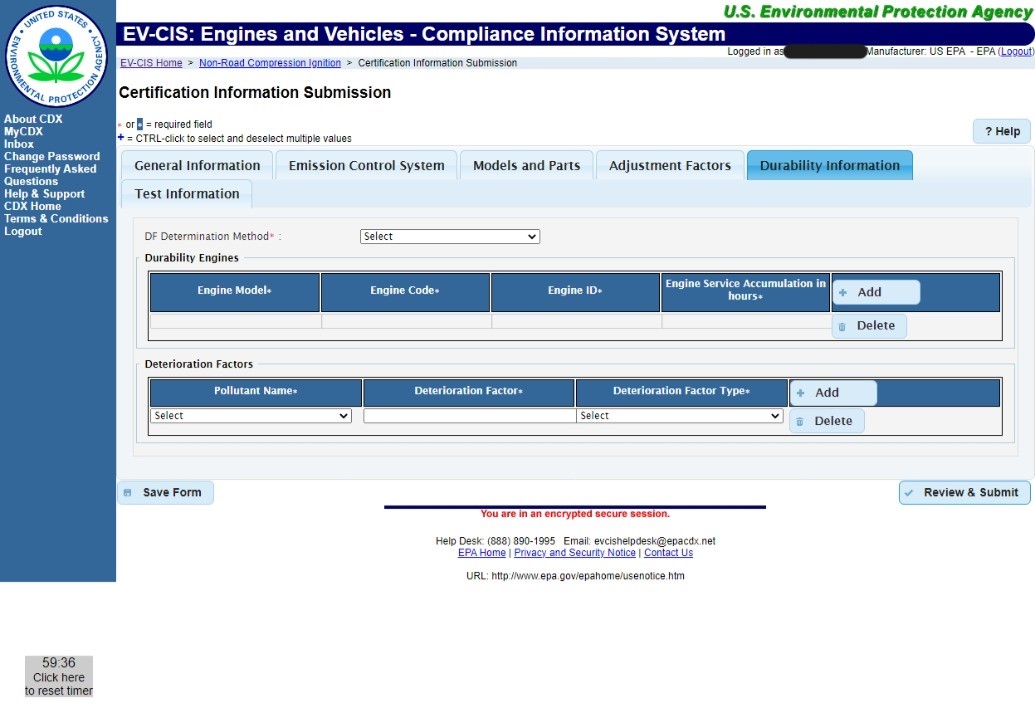Select Durability Information tab
This screenshot has width=1035, height=722.
[x=830, y=165]
